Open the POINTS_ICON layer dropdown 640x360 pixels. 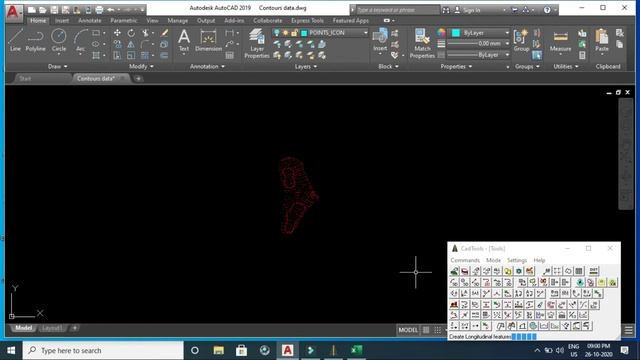tap(365, 33)
